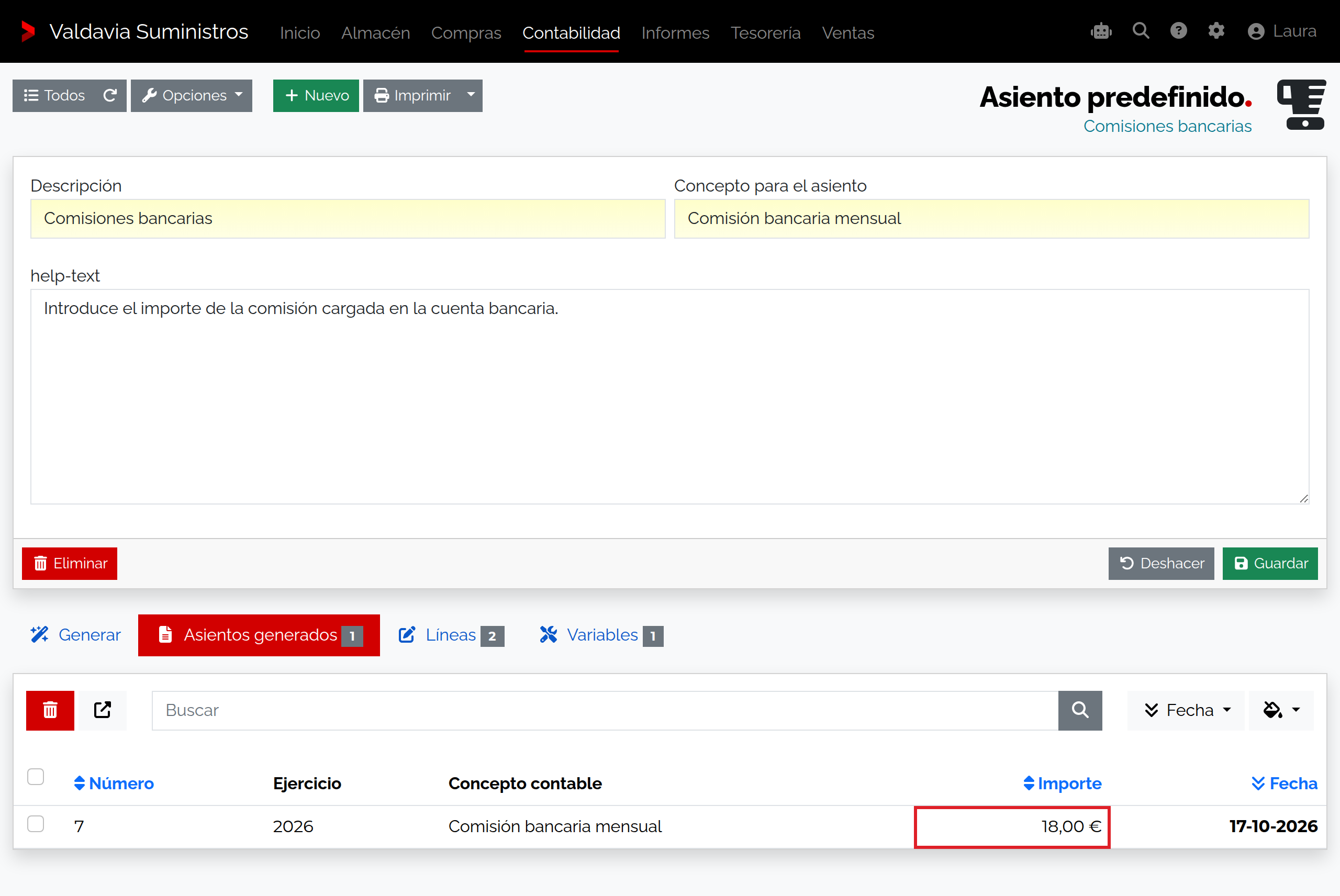Switch to the Generar tab
The height and width of the screenshot is (896, 1340).
pyautogui.click(x=75, y=635)
